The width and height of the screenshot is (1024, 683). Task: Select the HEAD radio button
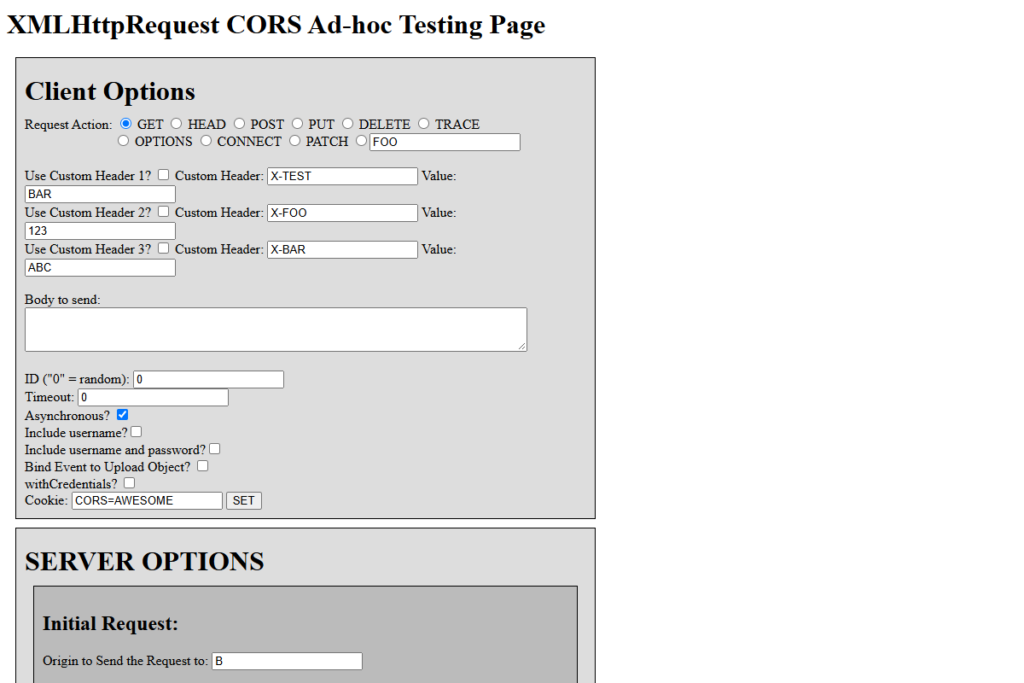click(176, 123)
